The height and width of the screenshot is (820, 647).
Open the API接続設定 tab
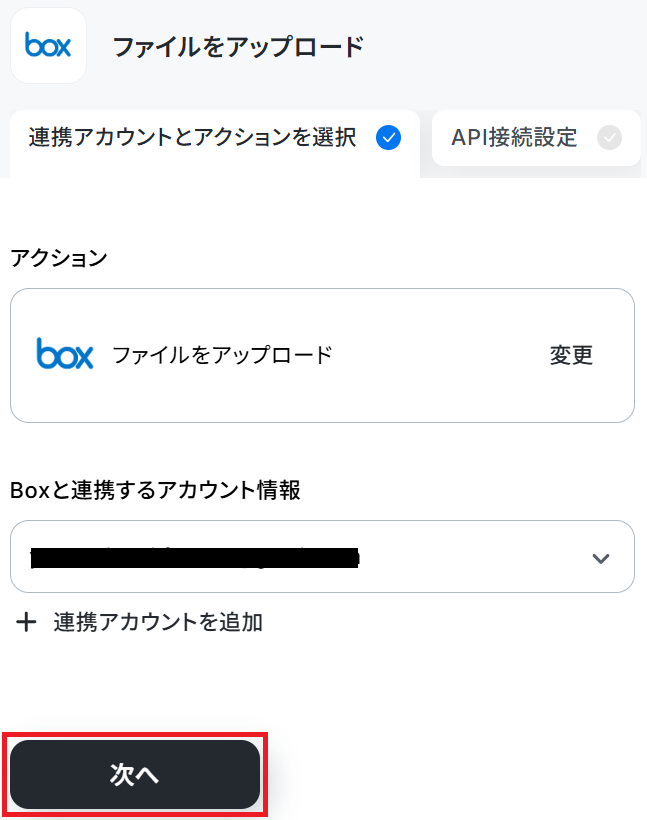click(x=536, y=138)
